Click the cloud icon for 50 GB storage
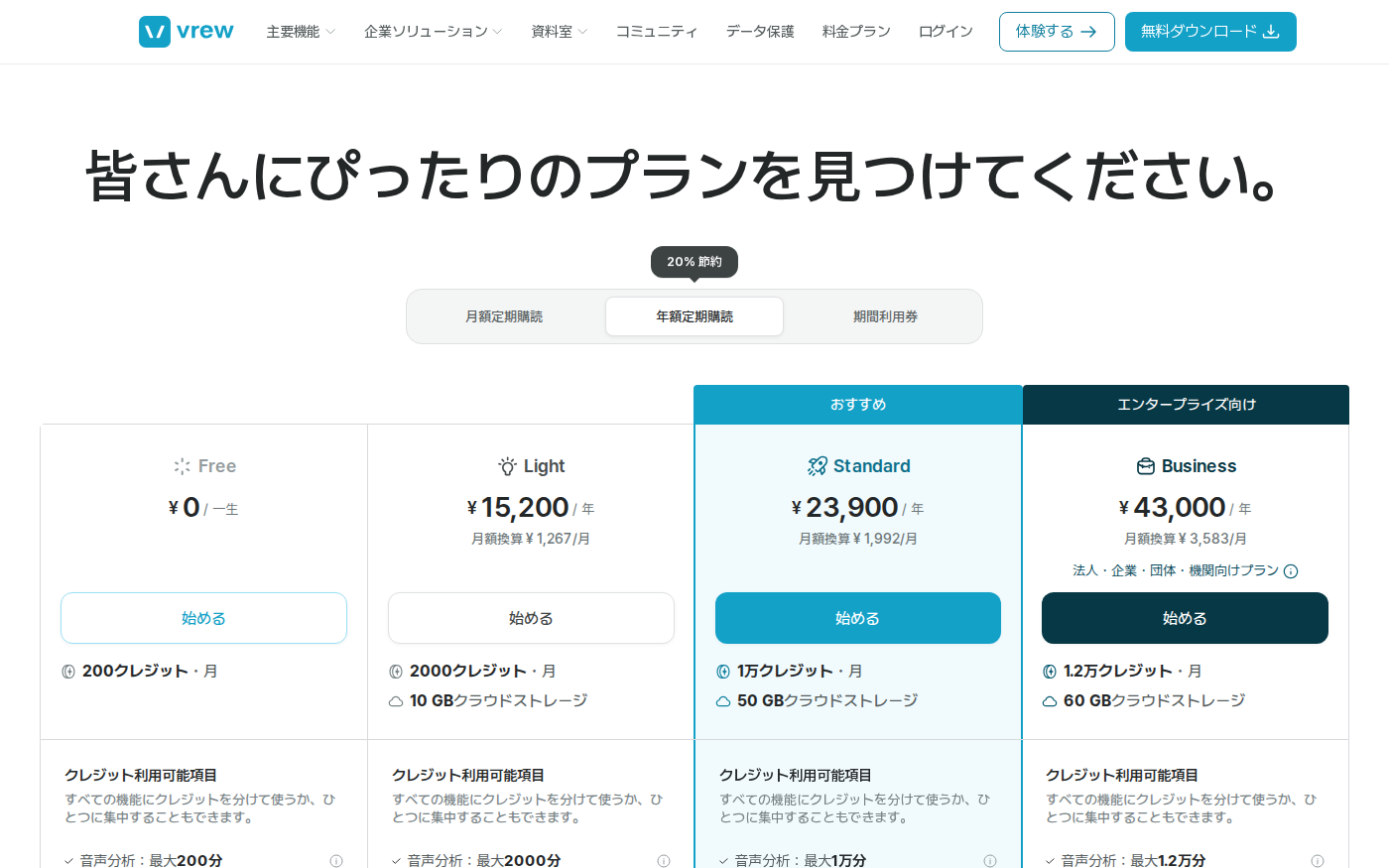Screen dimensions: 1389x868 [x=723, y=701]
